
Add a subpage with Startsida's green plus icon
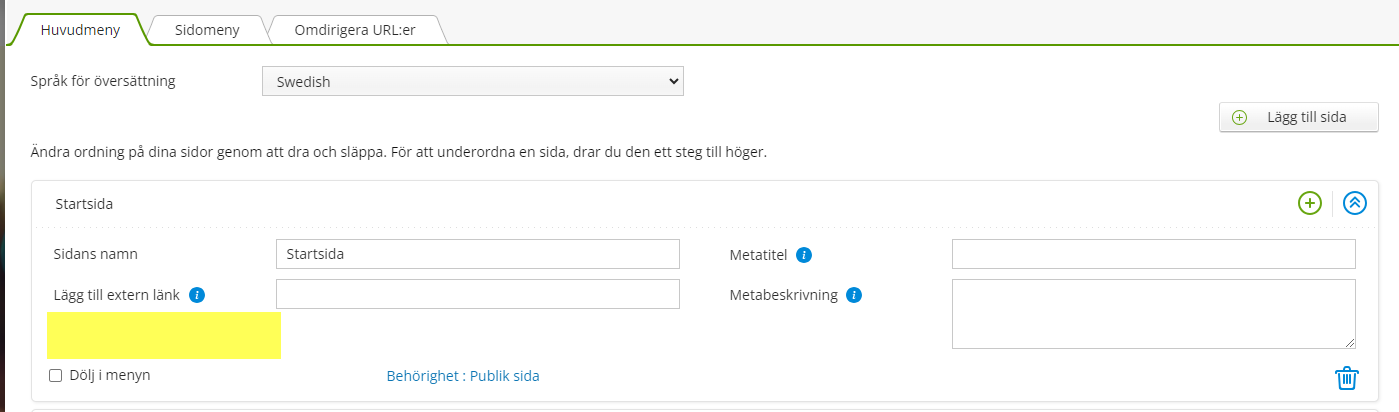coord(1309,203)
